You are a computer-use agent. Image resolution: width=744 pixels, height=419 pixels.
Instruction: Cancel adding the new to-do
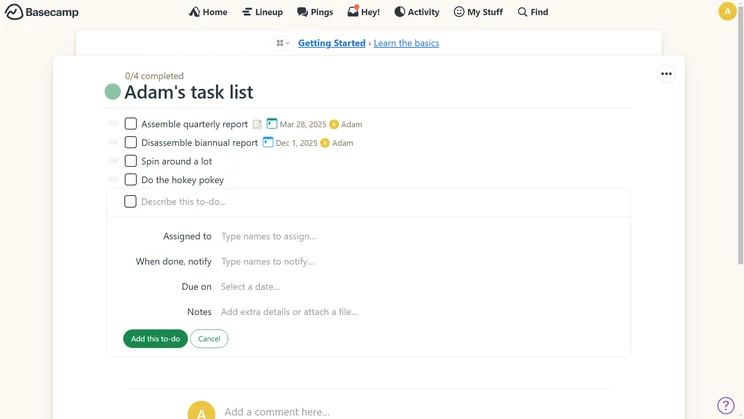coord(209,339)
